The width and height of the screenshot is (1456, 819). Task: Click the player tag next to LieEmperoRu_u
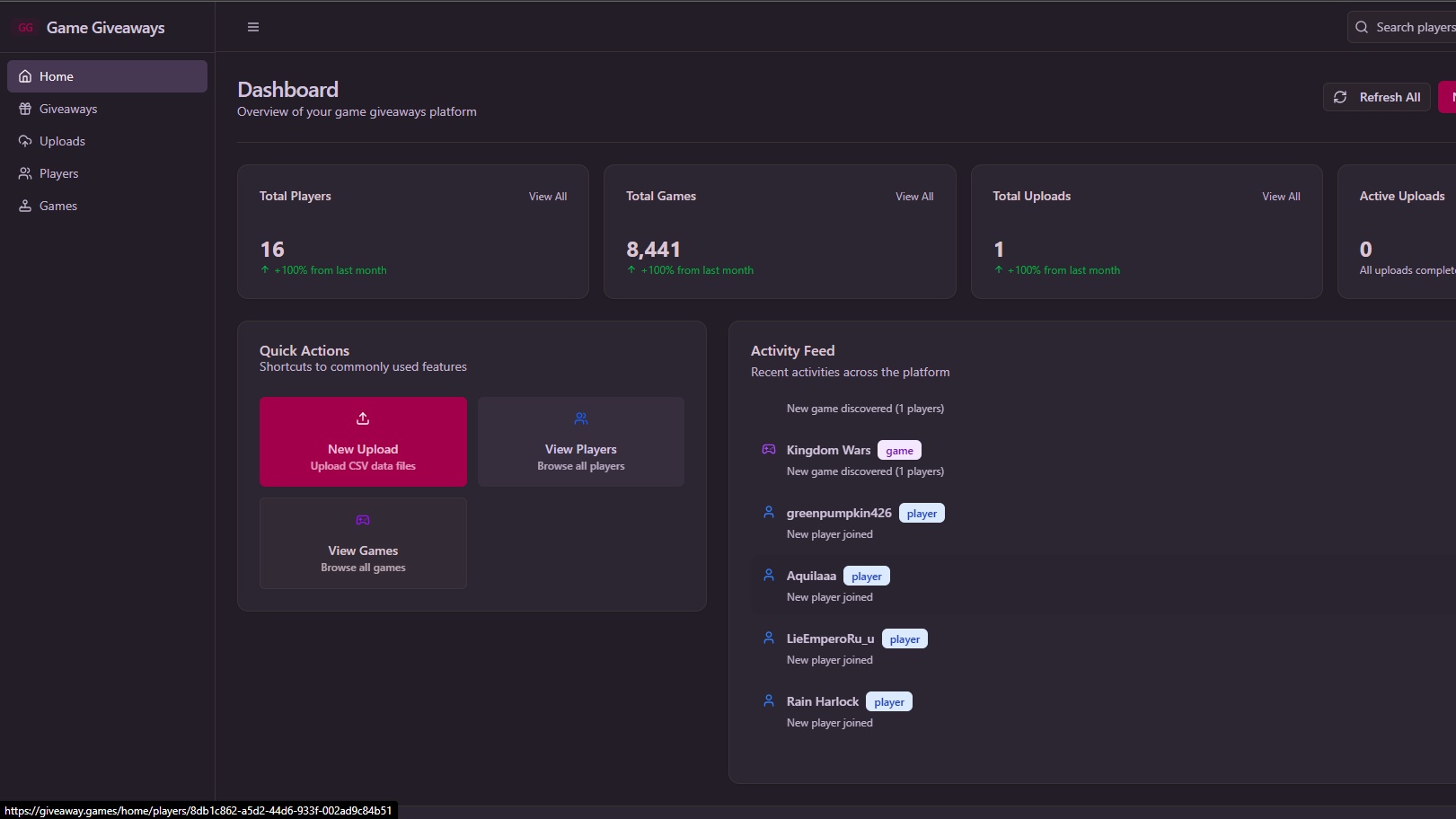click(904, 639)
